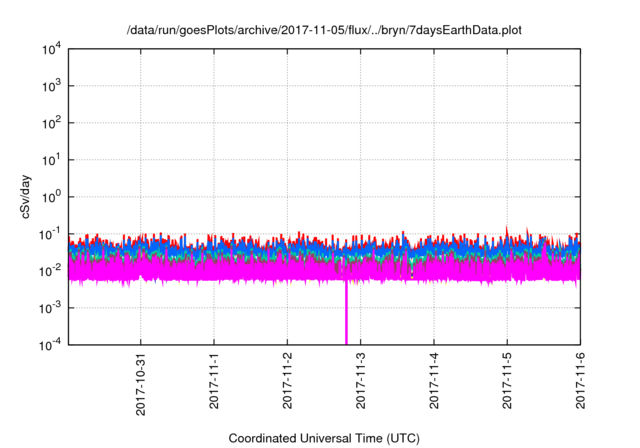Click the 10^1 y-axis tick label
The height and width of the screenshot is (448, 640).
pyautogui.click(x=52, y=160)
